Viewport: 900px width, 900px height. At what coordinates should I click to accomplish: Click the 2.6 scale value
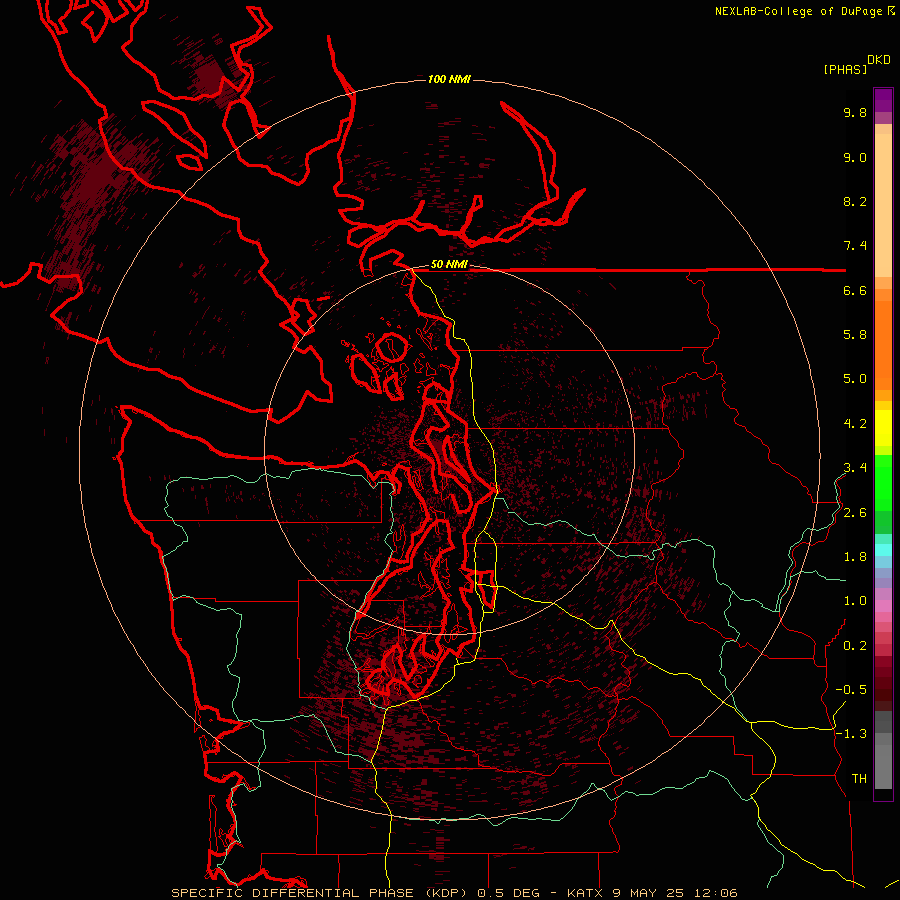click(855, 513)
